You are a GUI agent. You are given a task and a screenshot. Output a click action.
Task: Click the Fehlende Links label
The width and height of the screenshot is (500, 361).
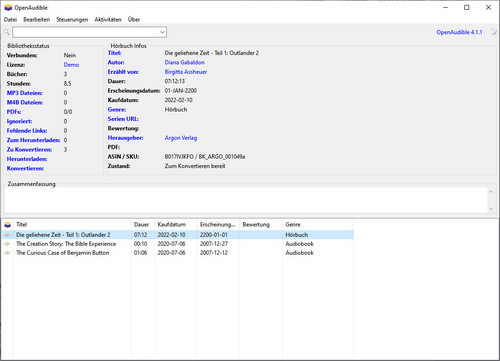coord(27,131)
